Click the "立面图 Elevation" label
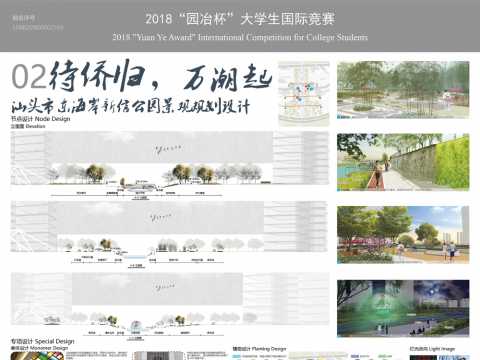This screenshot has height=360, width=480. pos(28,126)
